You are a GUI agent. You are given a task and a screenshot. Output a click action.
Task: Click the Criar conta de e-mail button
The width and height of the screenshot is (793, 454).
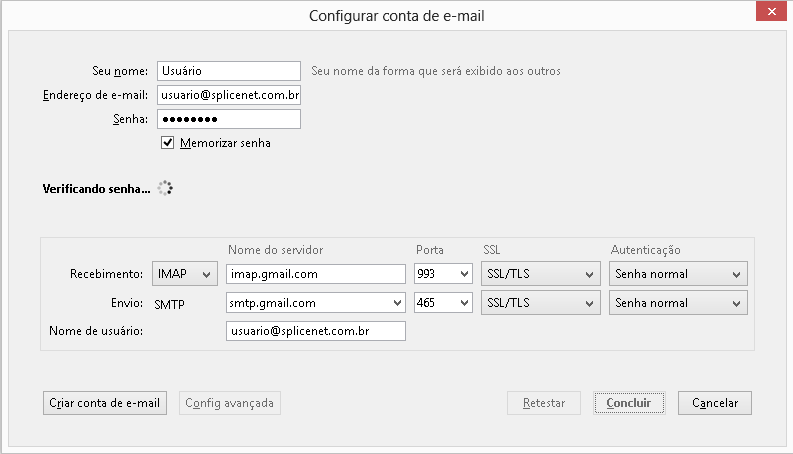click(105, 403)
